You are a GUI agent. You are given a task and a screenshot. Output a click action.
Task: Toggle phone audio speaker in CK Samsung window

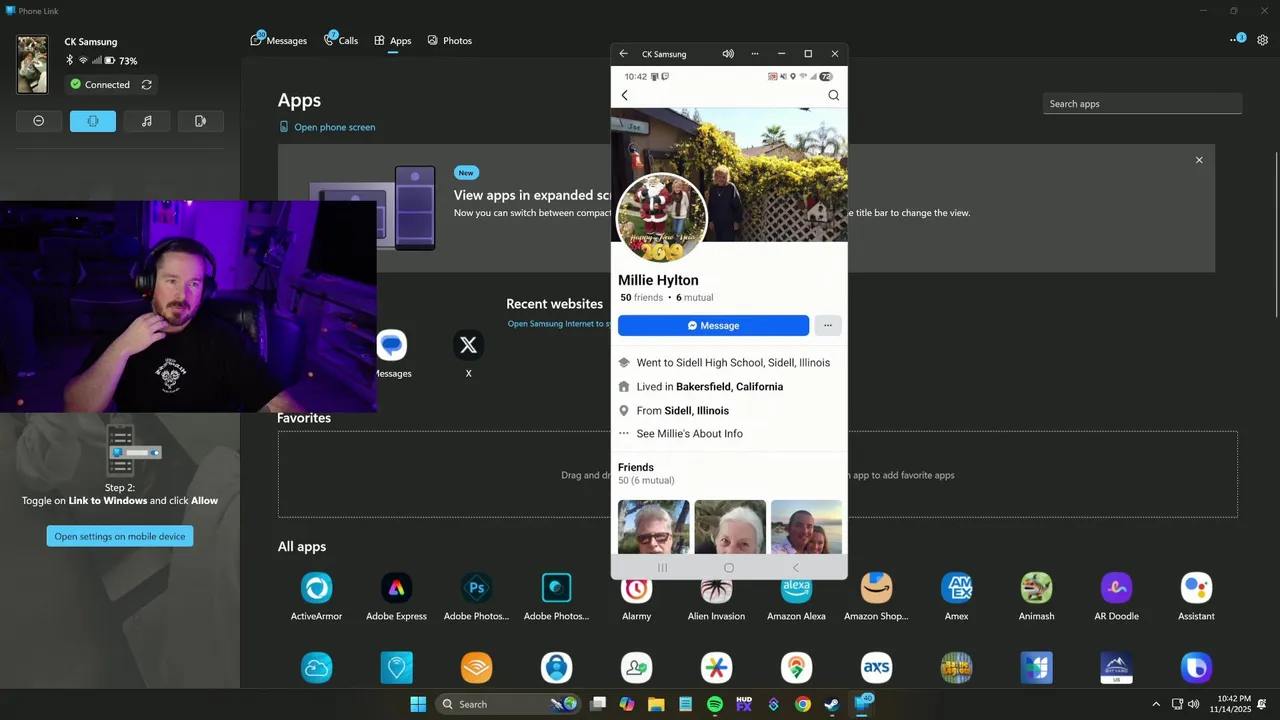click(x=728, y=54)
